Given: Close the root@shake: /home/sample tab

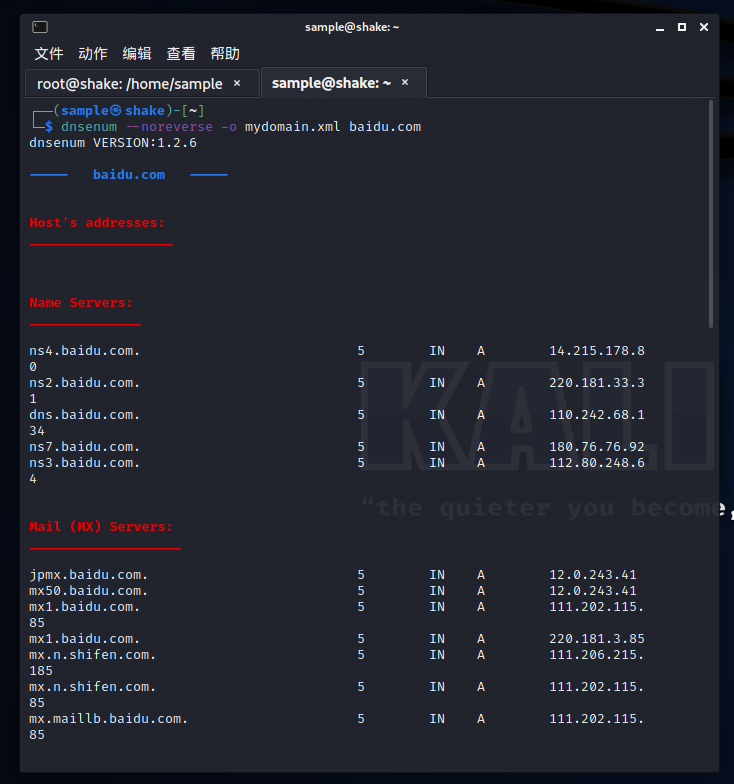Looking at the screenshot, I should [x=237, y=83].
